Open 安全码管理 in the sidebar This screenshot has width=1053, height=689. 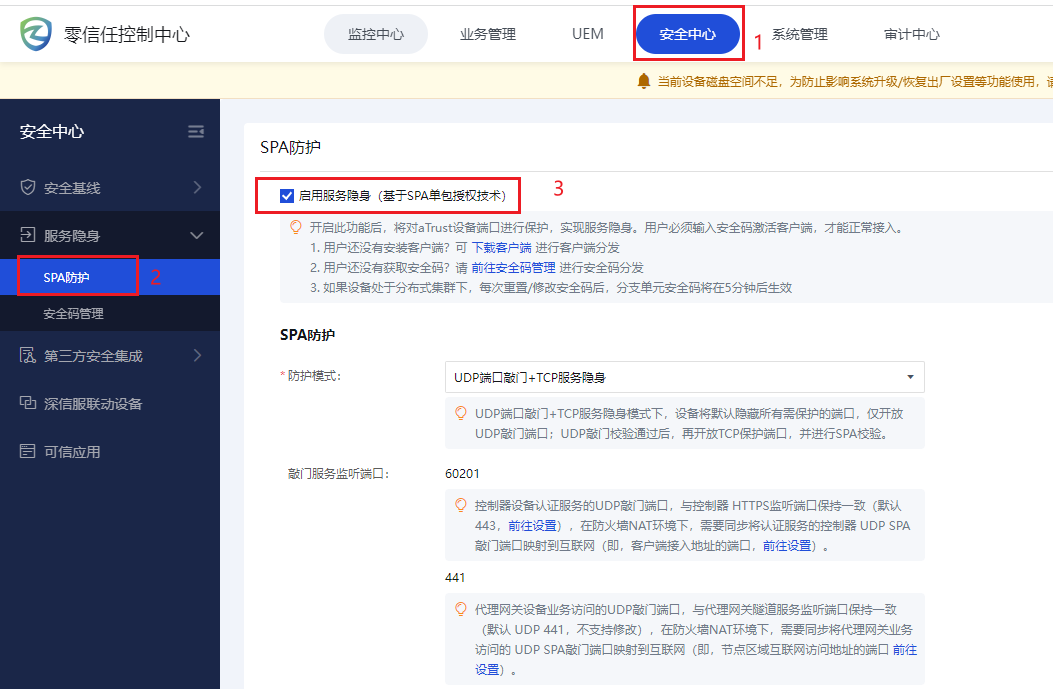[109, 314]
